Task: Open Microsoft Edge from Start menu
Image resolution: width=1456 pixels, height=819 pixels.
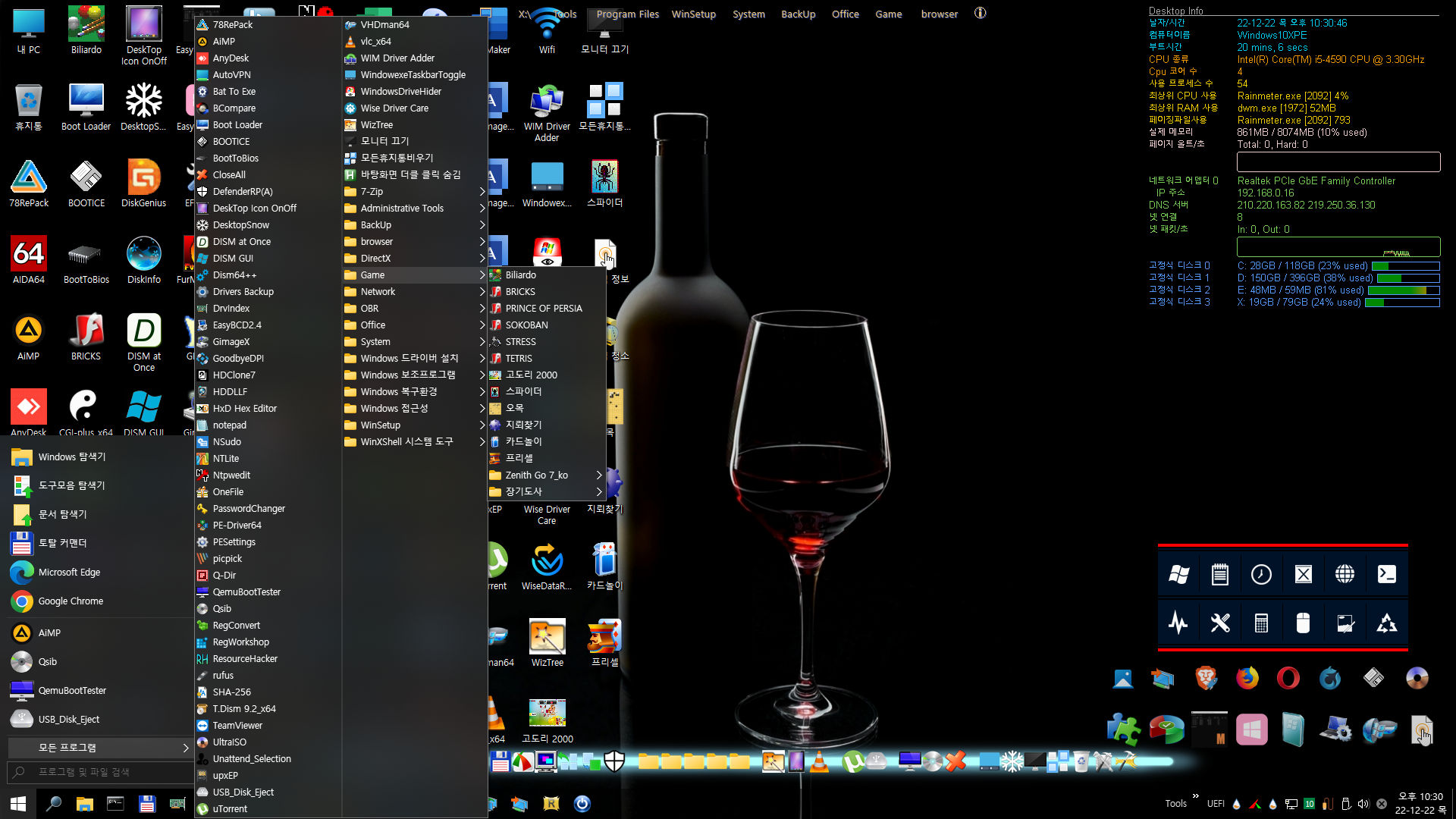Action: [x=99, y=573]
